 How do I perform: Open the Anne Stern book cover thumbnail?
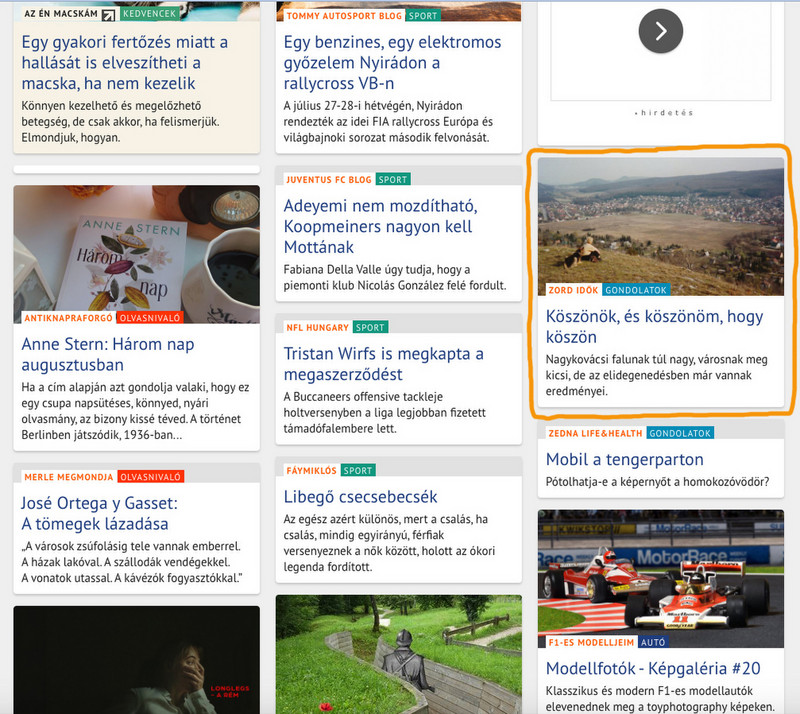(x=137, y=254)
